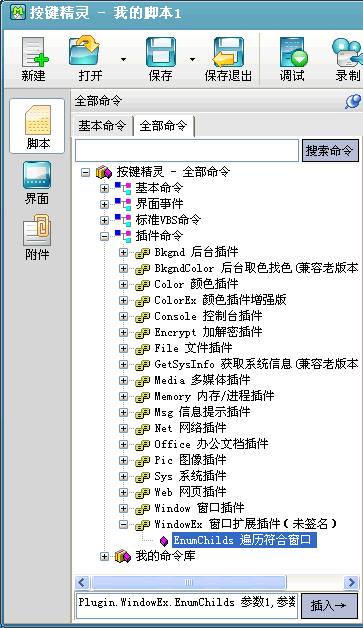
Task: Click the horizontal scrollbar thumb
Action: pyautogui.click(x=188, y=582)
